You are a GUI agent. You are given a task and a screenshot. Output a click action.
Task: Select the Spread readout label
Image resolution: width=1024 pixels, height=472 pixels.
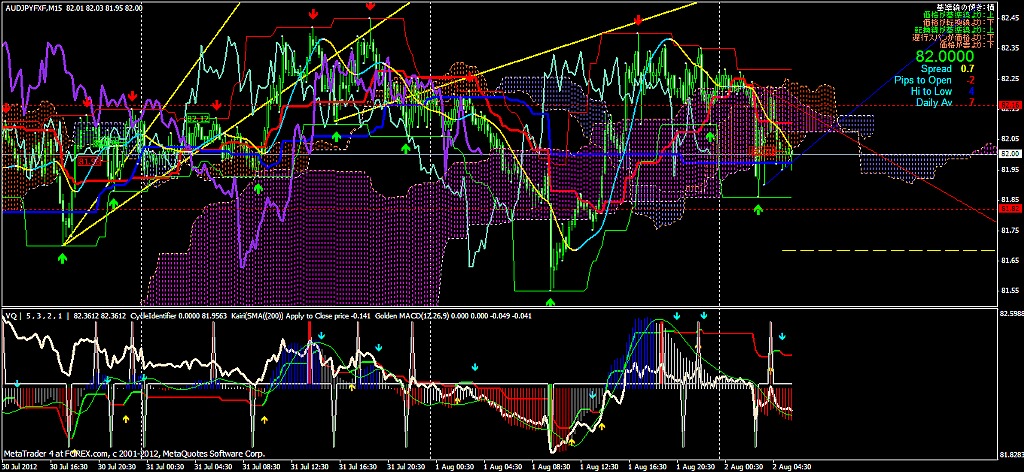pos(937,69)
